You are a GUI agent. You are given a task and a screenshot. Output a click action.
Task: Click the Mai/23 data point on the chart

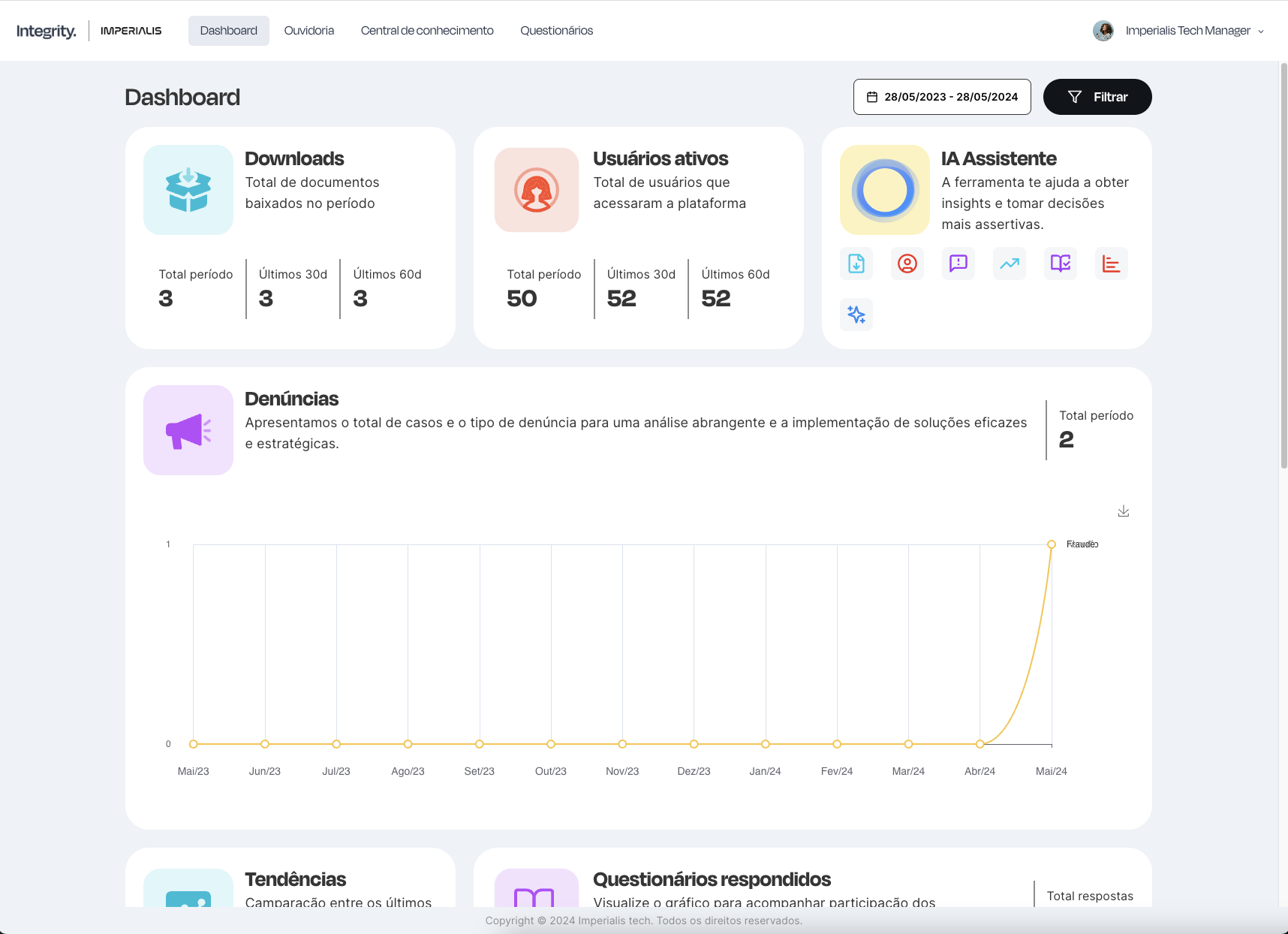pyautogui.click(x=194, y=744)
